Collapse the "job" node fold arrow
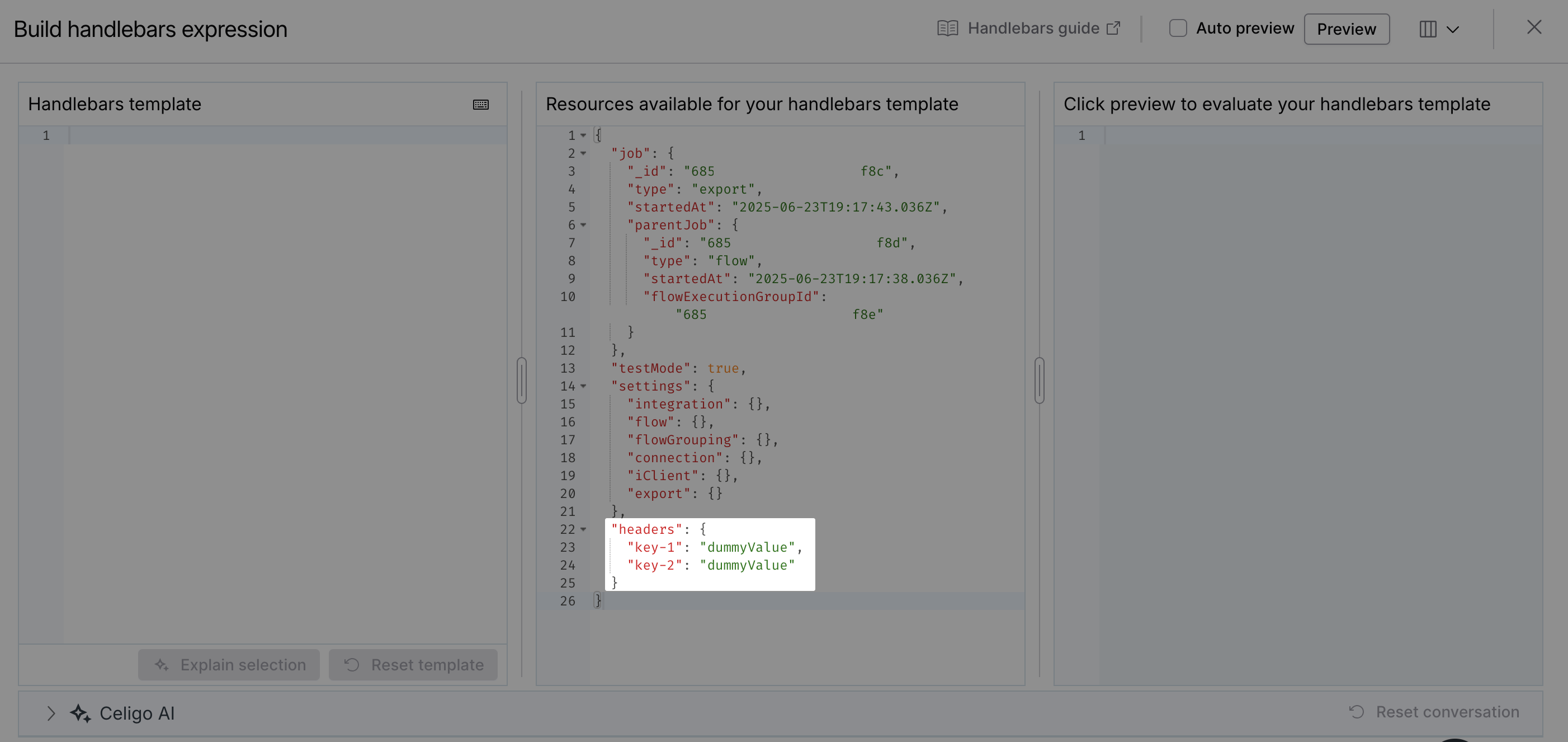 click(583, 153)
